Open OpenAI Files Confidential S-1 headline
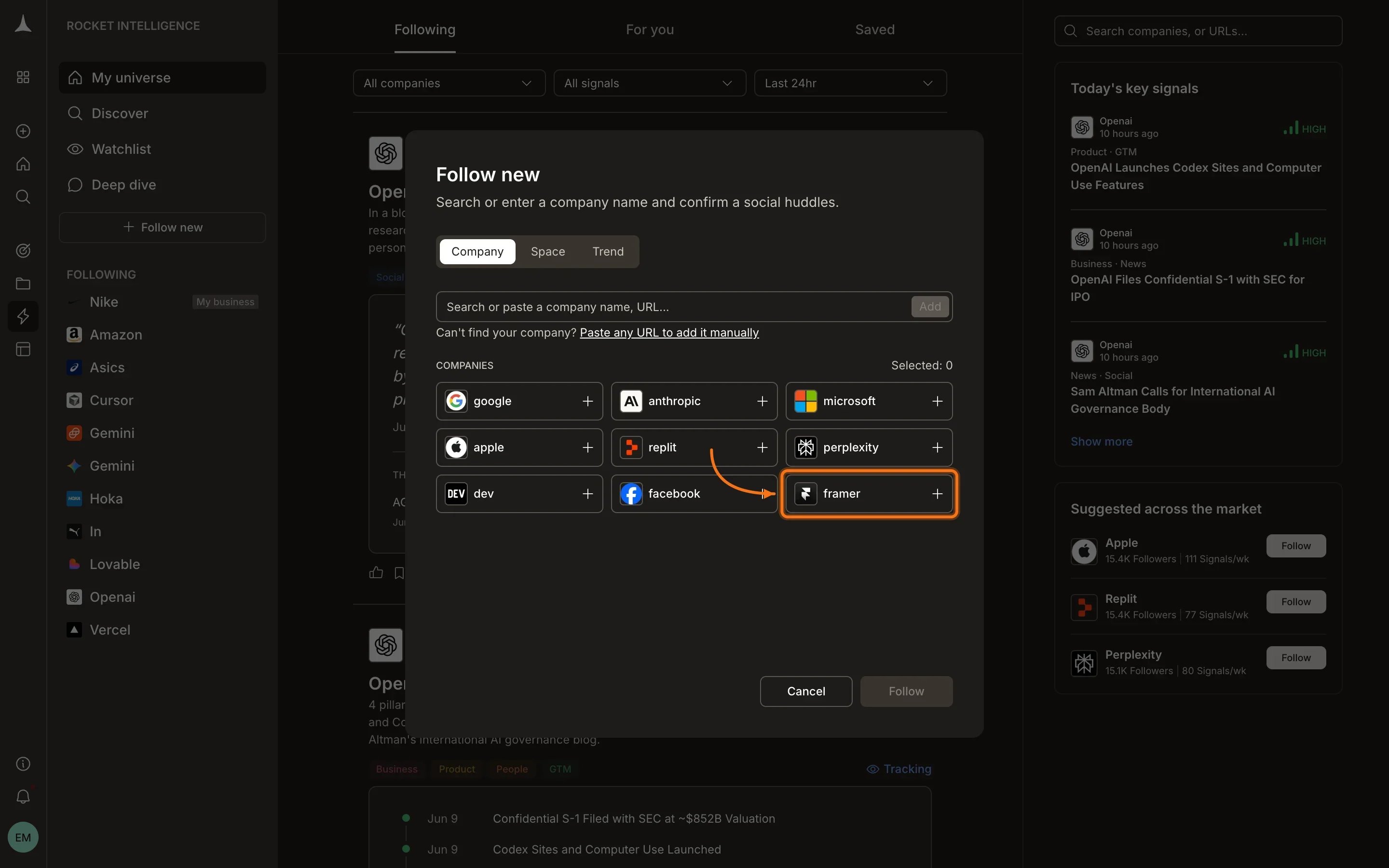The image size is (1389, 868). (1187, 288)
